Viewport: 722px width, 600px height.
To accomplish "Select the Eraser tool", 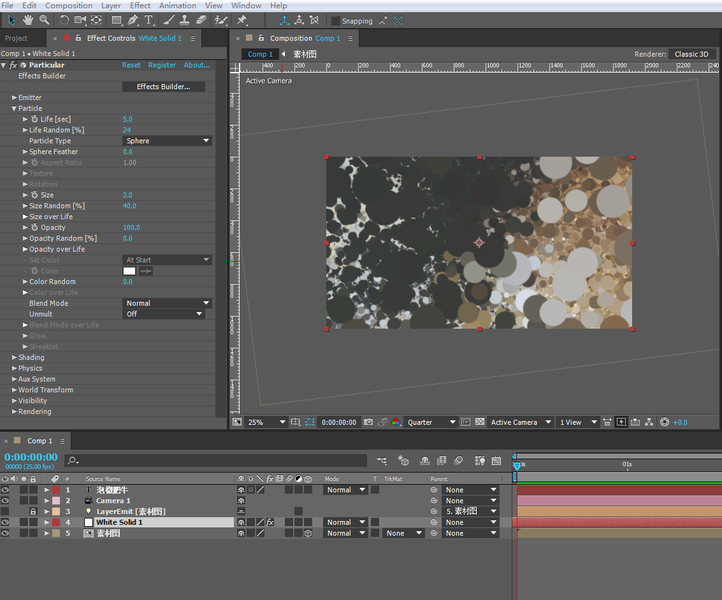I will [x=201, y=20].
